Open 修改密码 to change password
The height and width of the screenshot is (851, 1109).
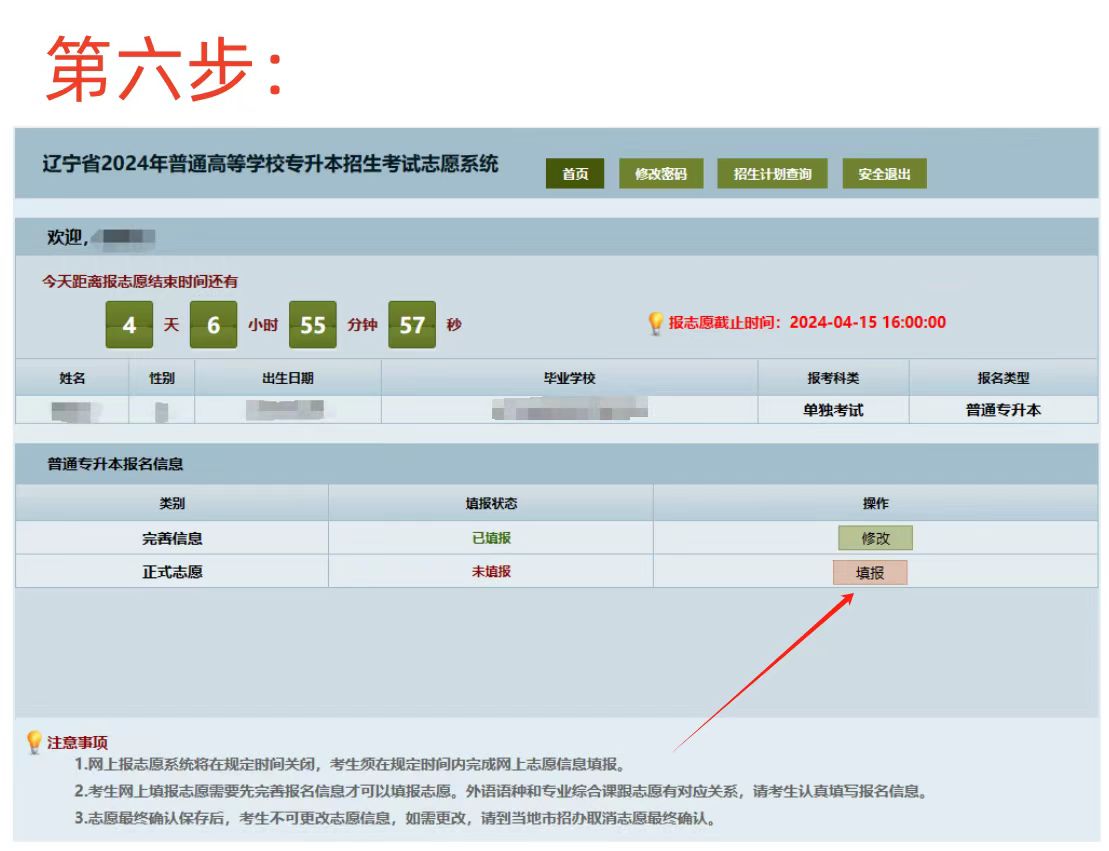coord(661,174)
